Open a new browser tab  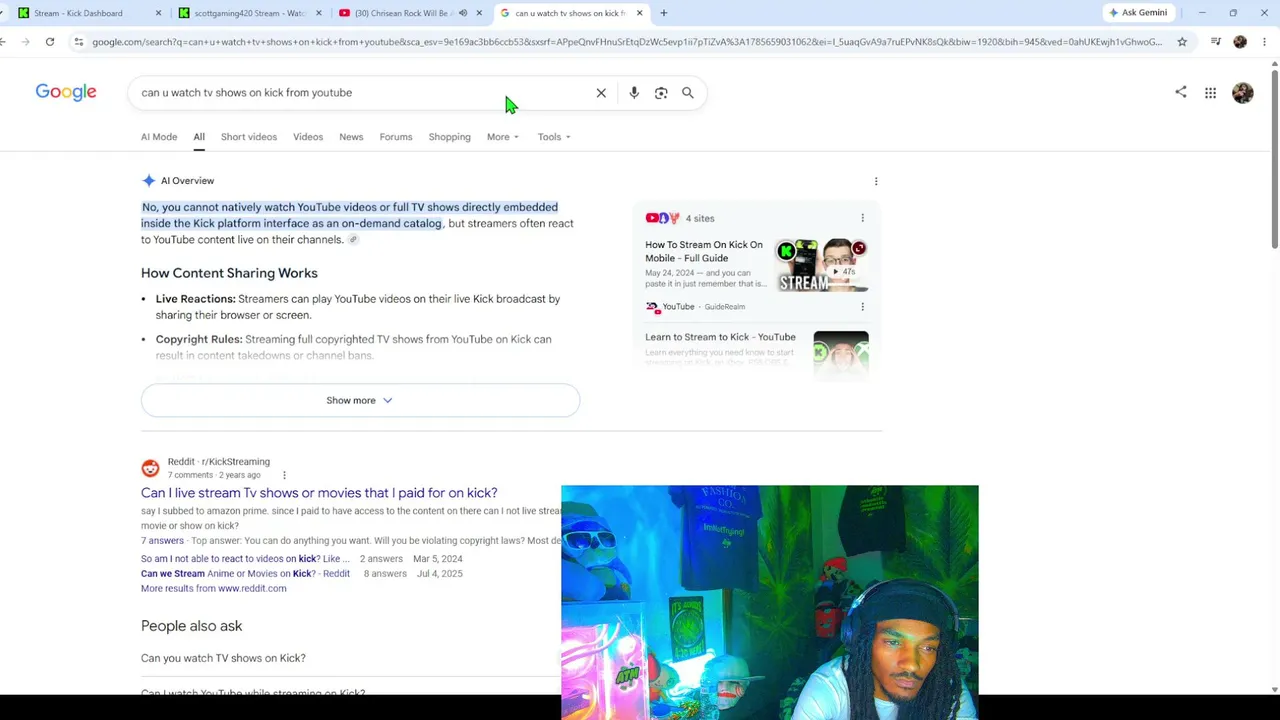pos(663,13)
